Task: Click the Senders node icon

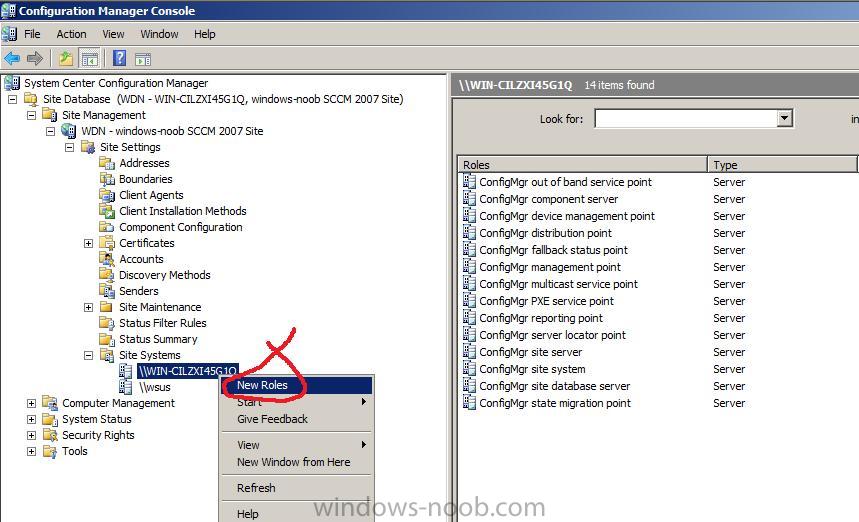Action: click(x=107, y=291)
